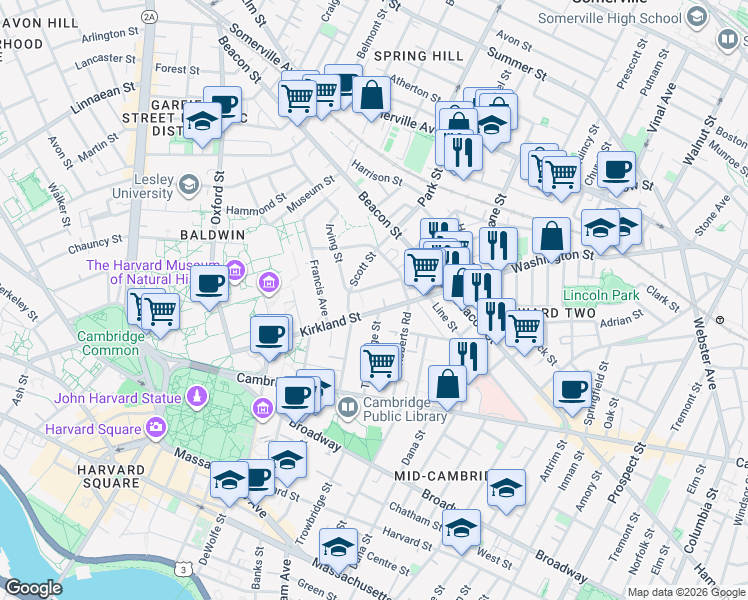The image size is (748, 600).
Task: Click the Cambridge Public Library text label
Action: point(405,409)
